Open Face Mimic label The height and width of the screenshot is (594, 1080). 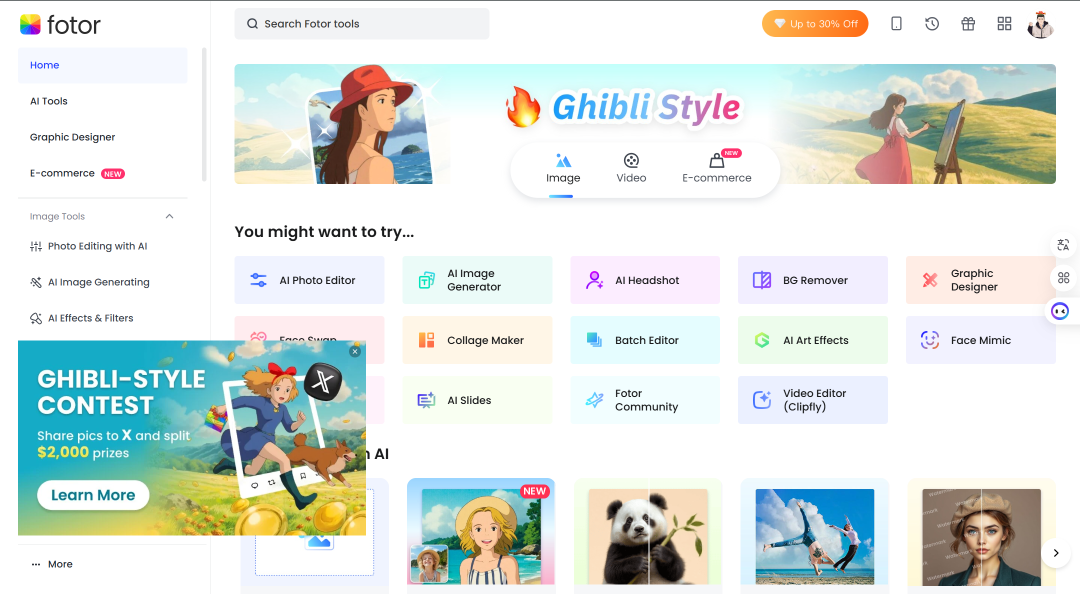click(x=981, y=340)
